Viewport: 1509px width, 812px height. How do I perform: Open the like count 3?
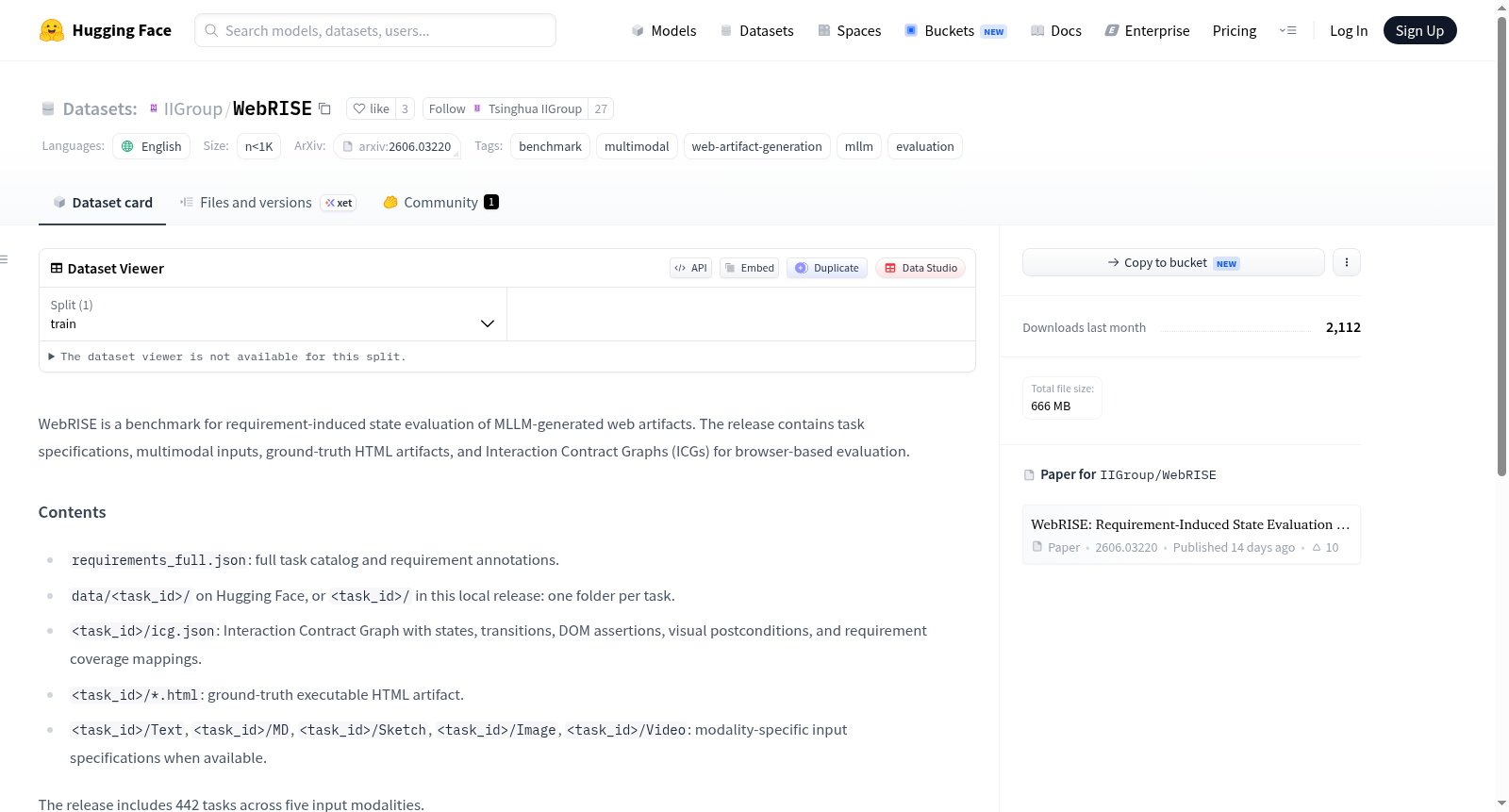coord(405,108)
